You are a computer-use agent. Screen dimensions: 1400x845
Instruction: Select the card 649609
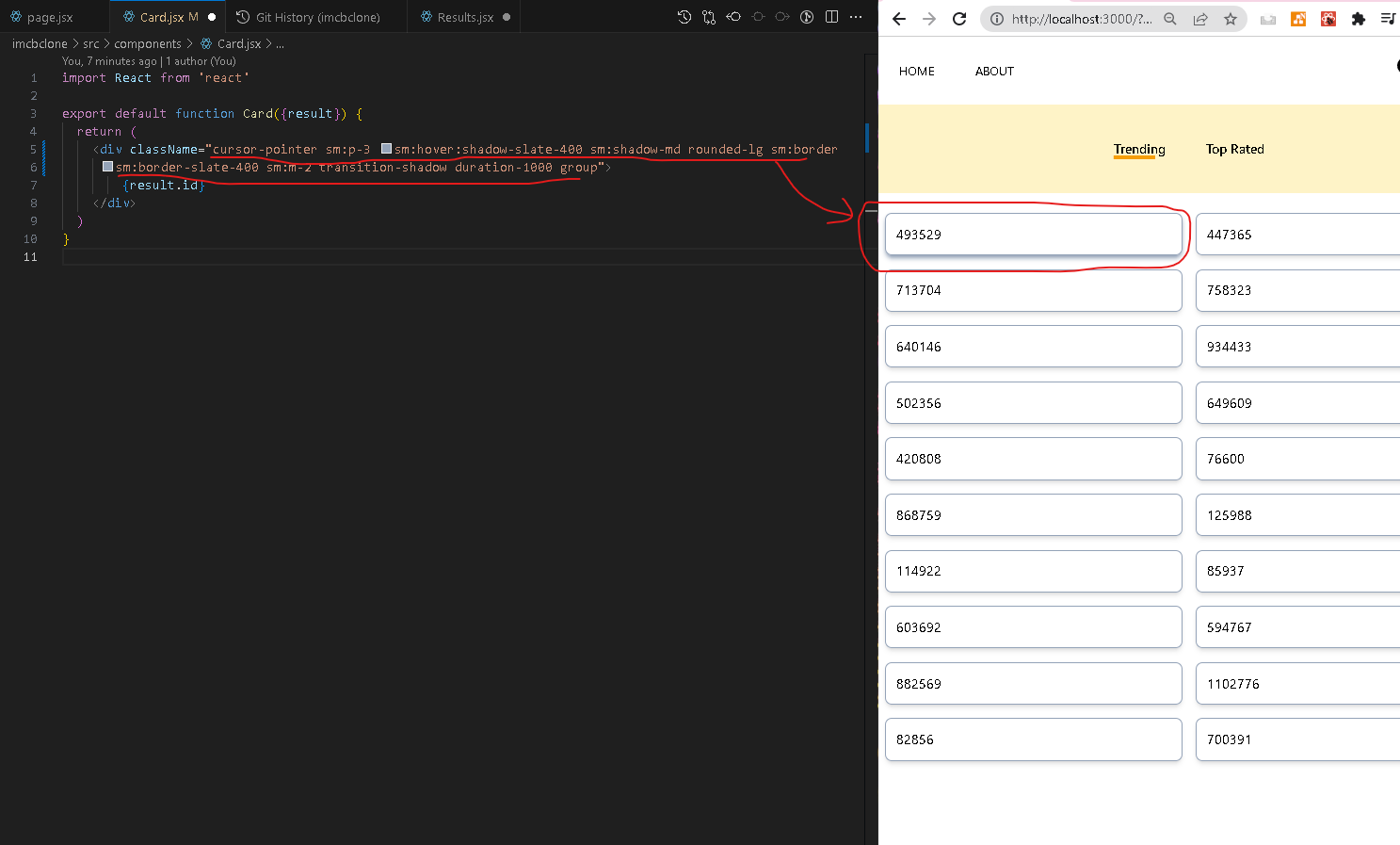(1297, 402)
